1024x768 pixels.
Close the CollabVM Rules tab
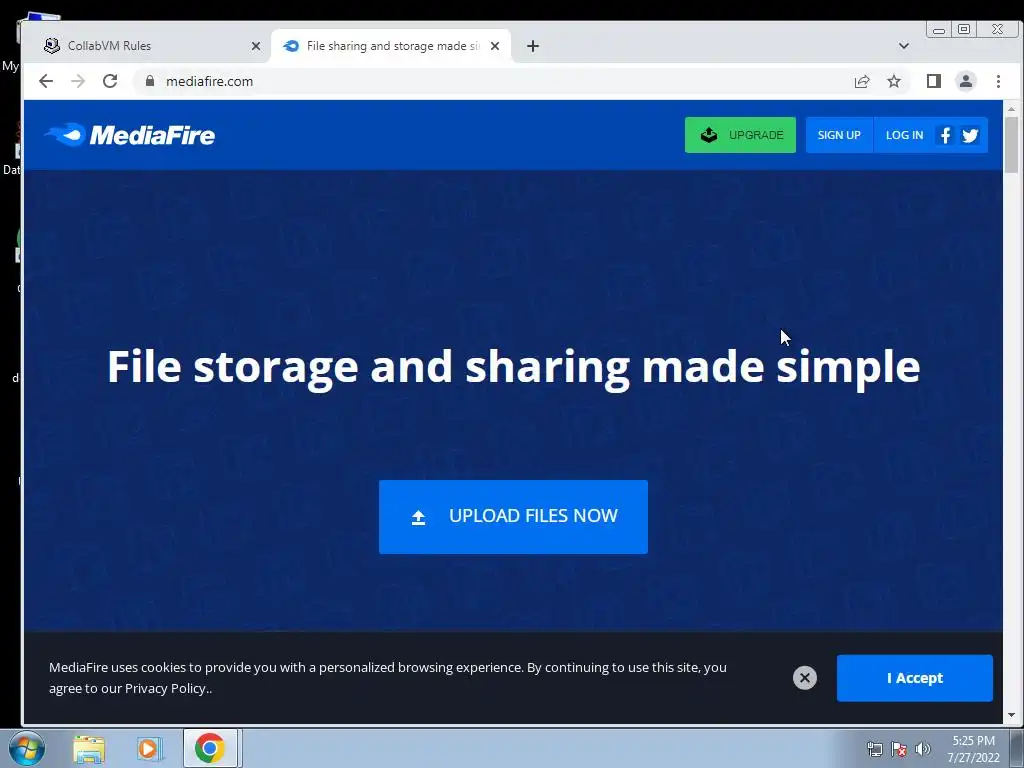coord(256,46)
